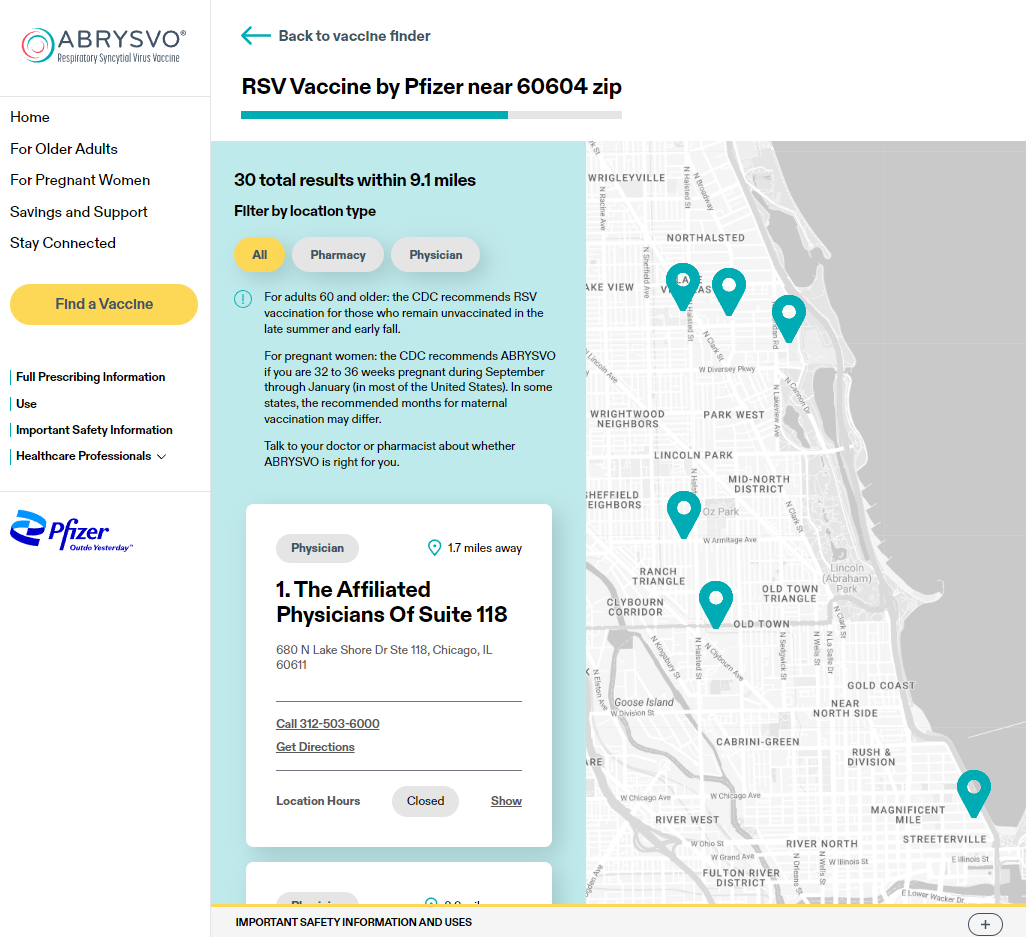Show location hours for first result
The image size is (1026, 937).
pyautogui.click(x=506, y=801)
